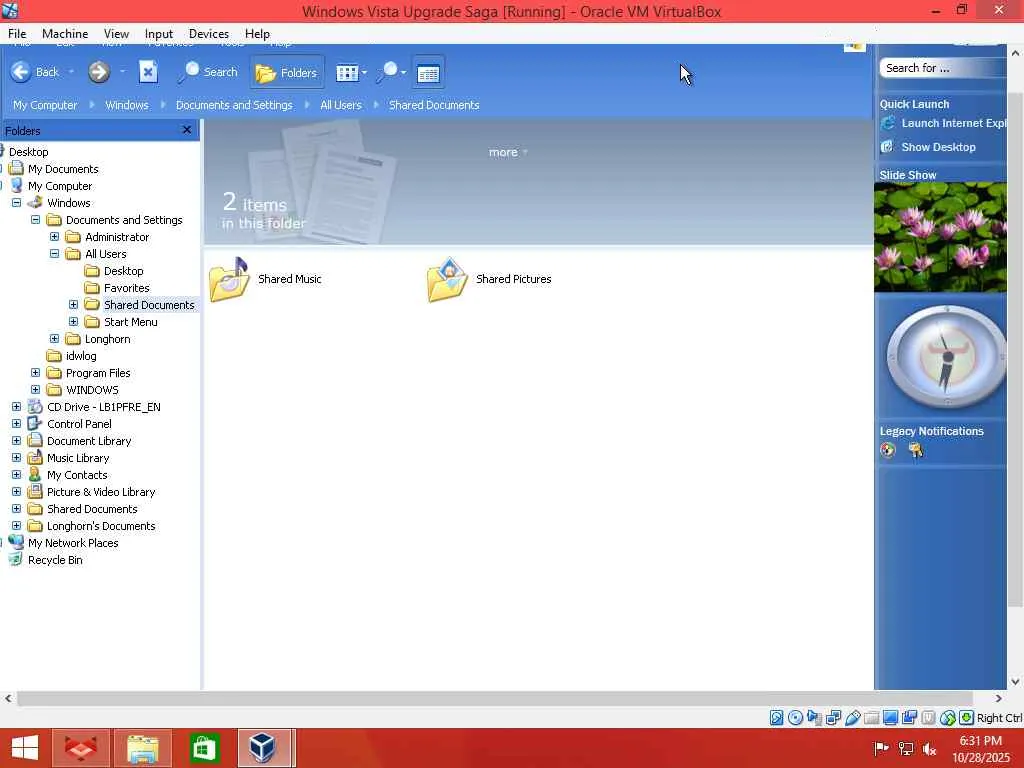Screen dimensions: 1024x768
Task: Go to All Users breadcrumb
Action: coord(340,105)
